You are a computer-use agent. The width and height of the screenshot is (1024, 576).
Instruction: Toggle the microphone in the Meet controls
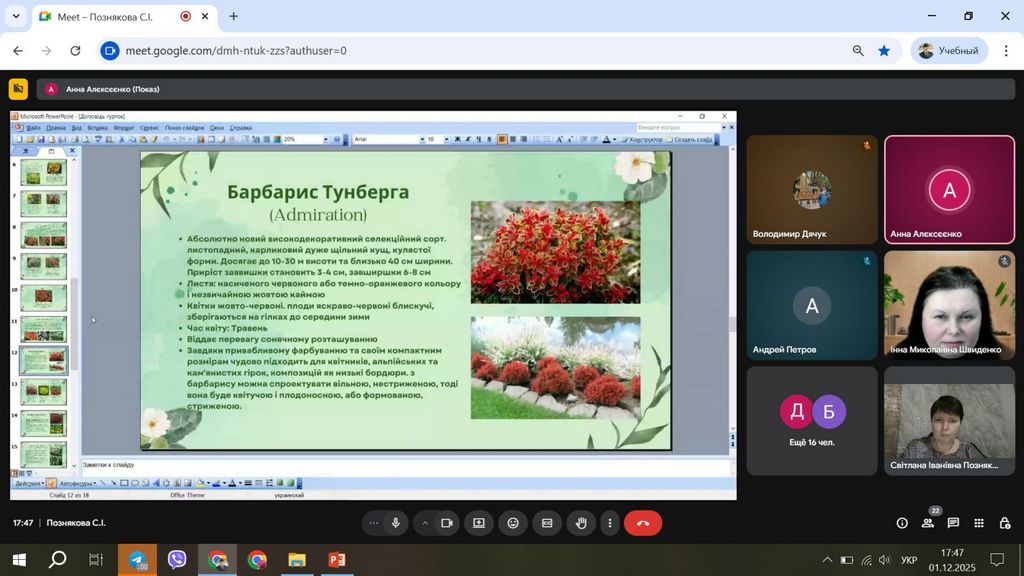[x=396, y=523]
